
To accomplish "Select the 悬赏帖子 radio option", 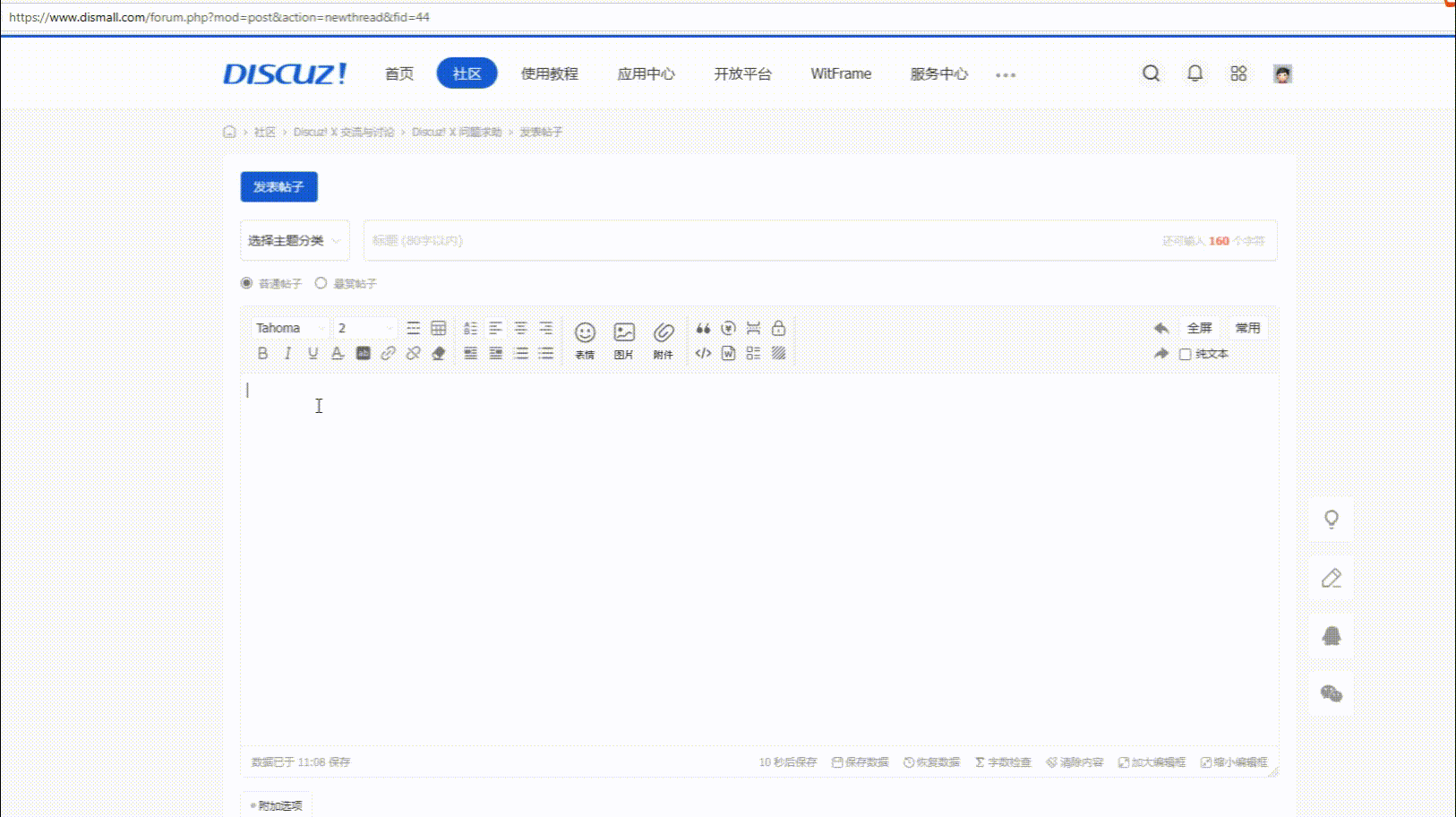I will 321,283.
